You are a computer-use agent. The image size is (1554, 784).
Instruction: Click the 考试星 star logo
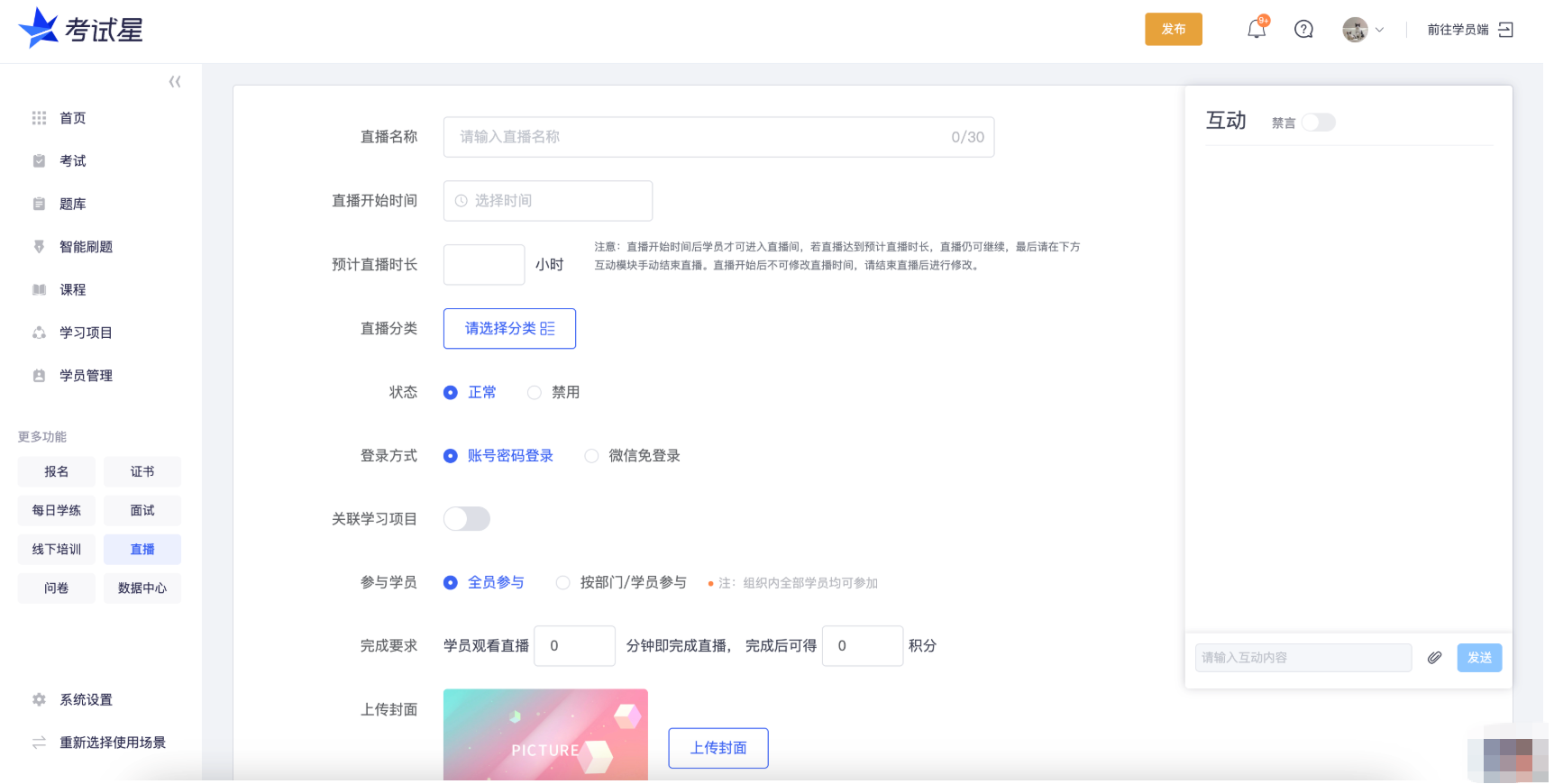click(38, 29)
